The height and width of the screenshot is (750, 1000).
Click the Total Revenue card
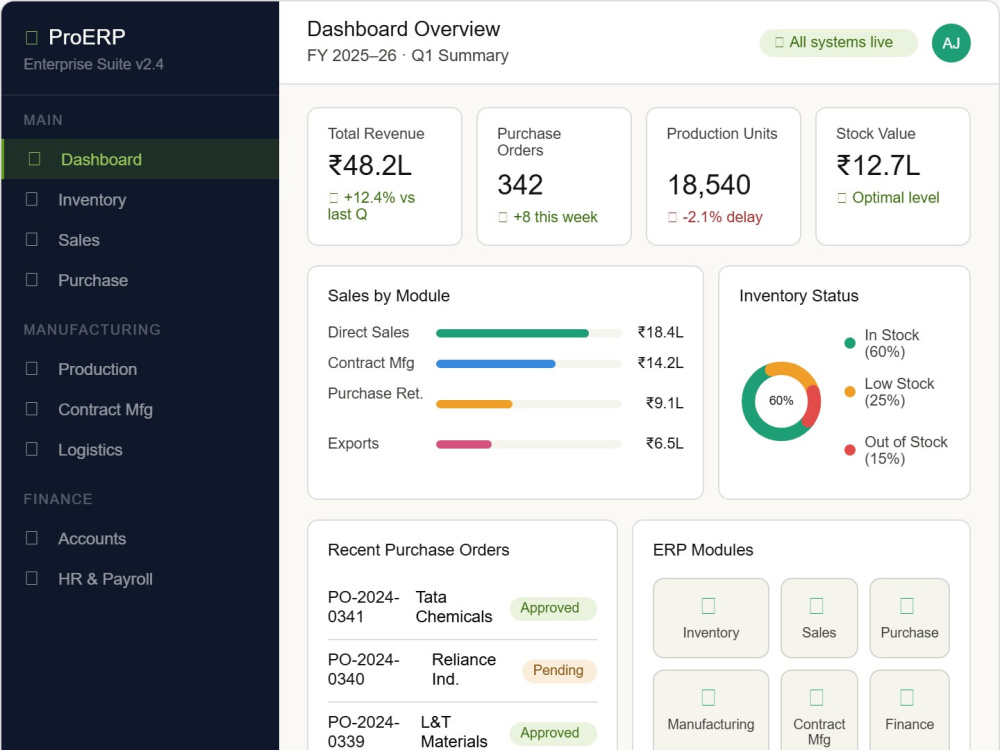point(385,176)
